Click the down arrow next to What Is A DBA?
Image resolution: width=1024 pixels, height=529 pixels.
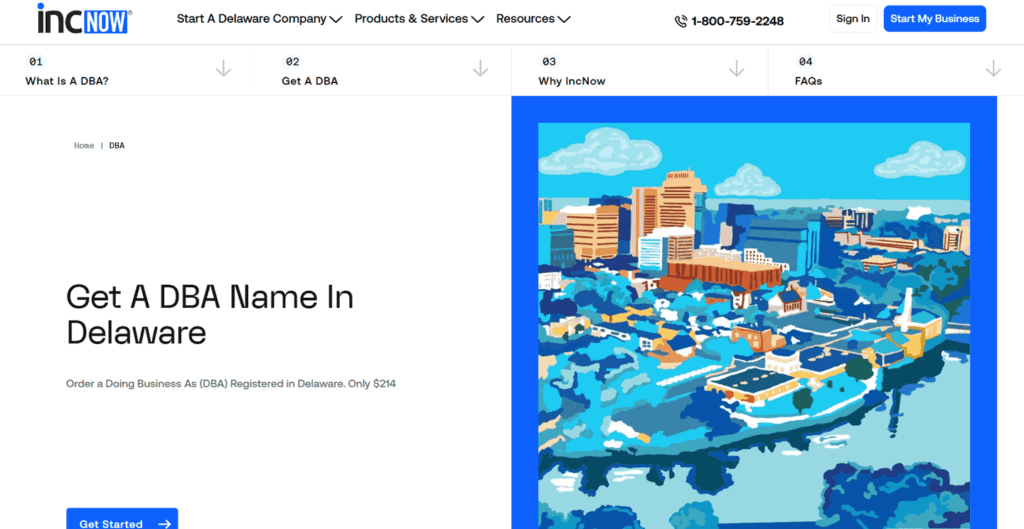223,69
